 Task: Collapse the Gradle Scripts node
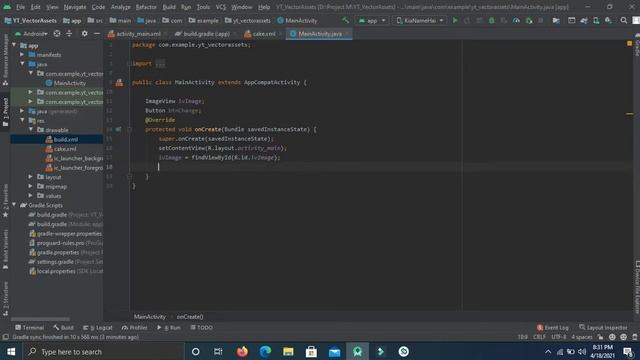click(x=15, y=205)
